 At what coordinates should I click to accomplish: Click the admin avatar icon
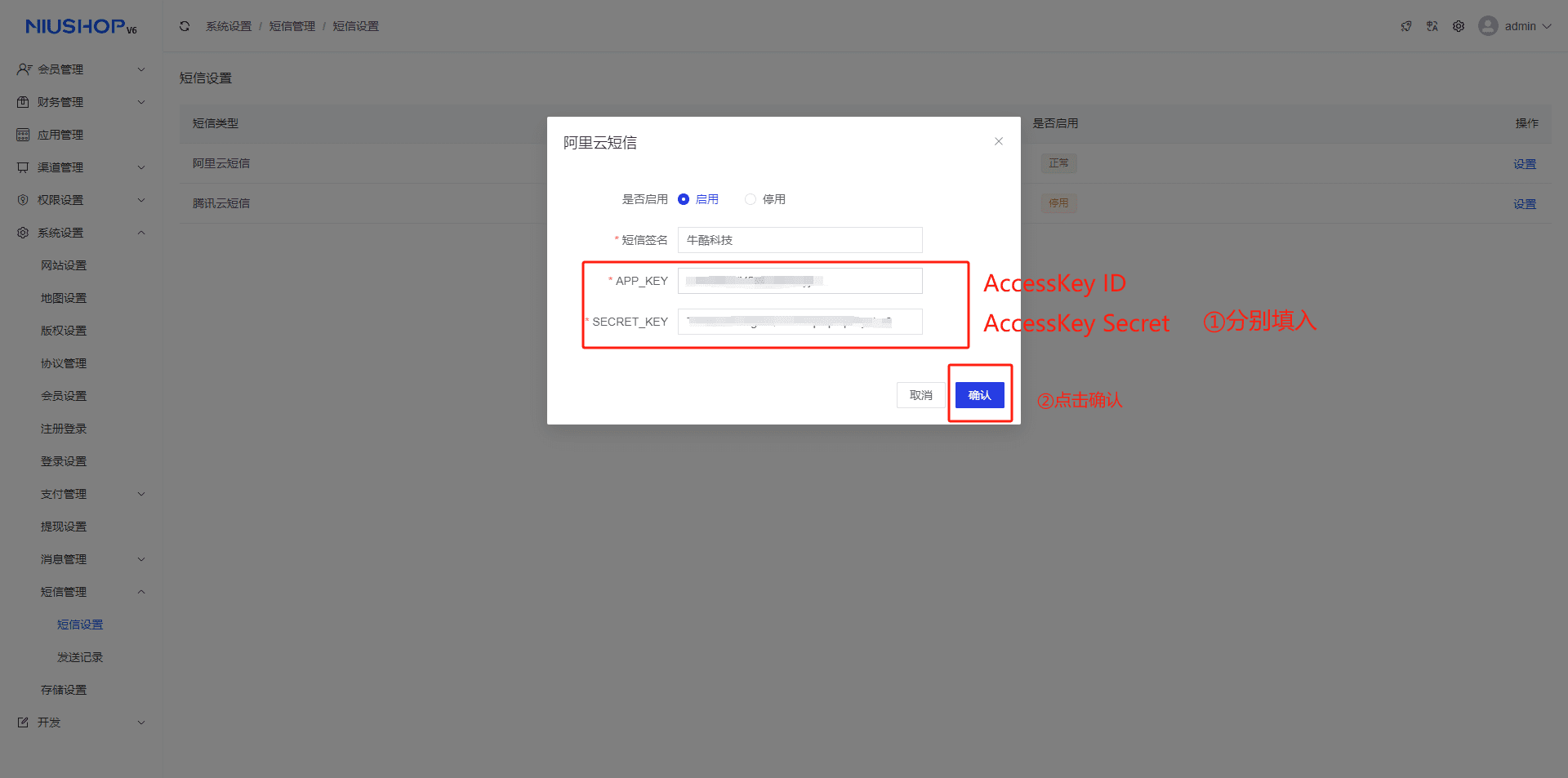[x=1489, y=26]
